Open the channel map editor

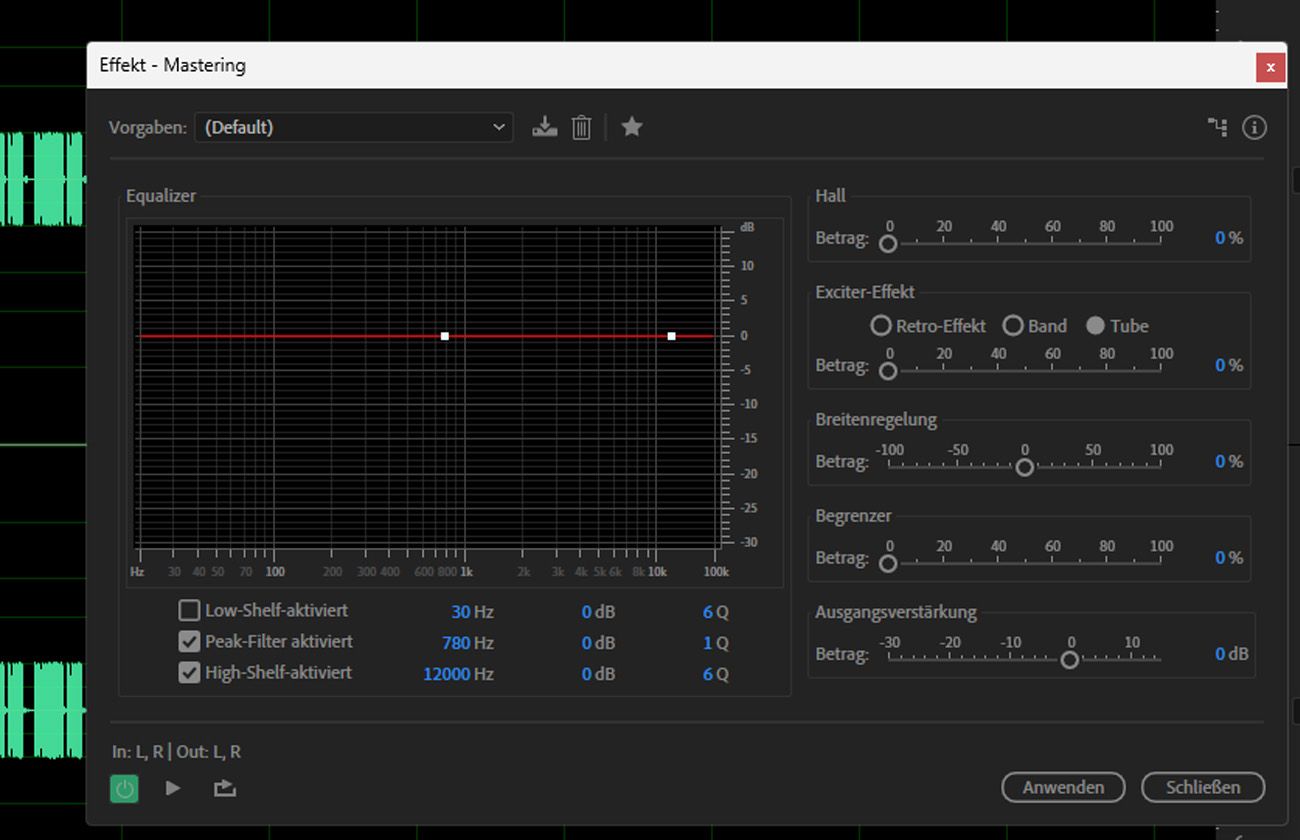(x=1217, y=127)
